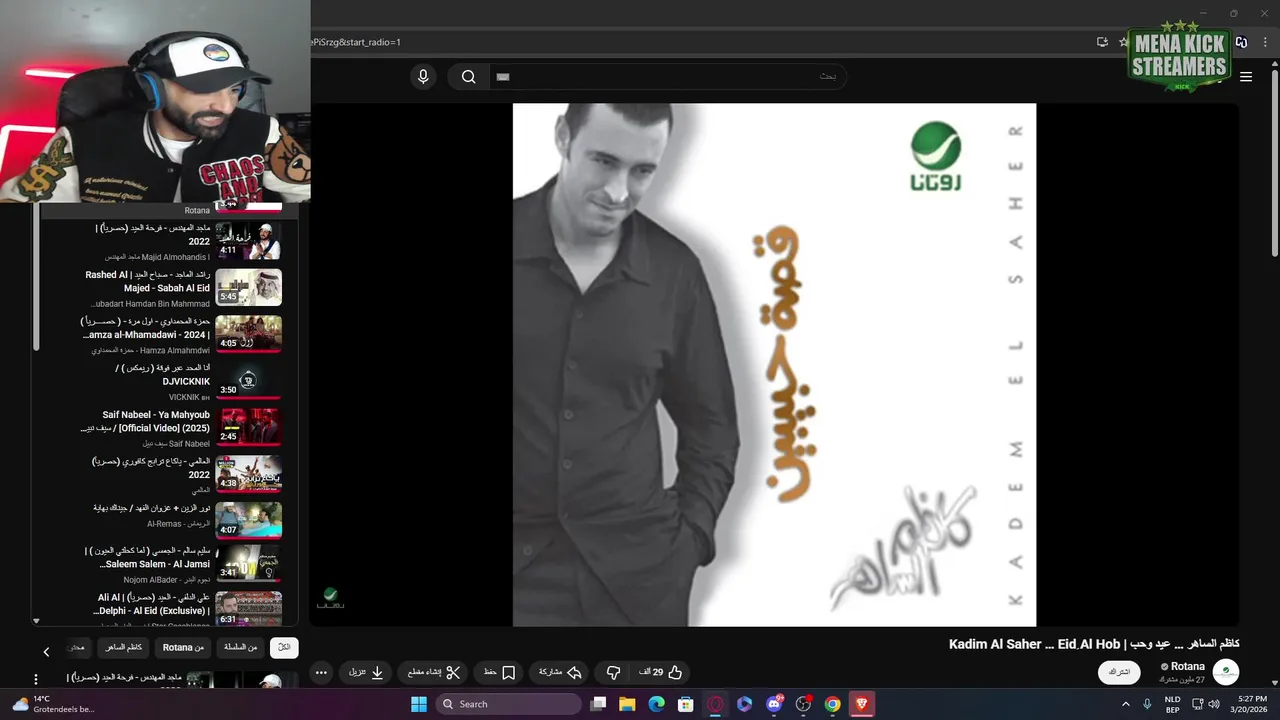Viewport: 1280px width, 720px height.
Task: Open the Rashed Al Majed Sabah Al Eid thumbnail
Action: pyautogui.click(x=248, y=287)
